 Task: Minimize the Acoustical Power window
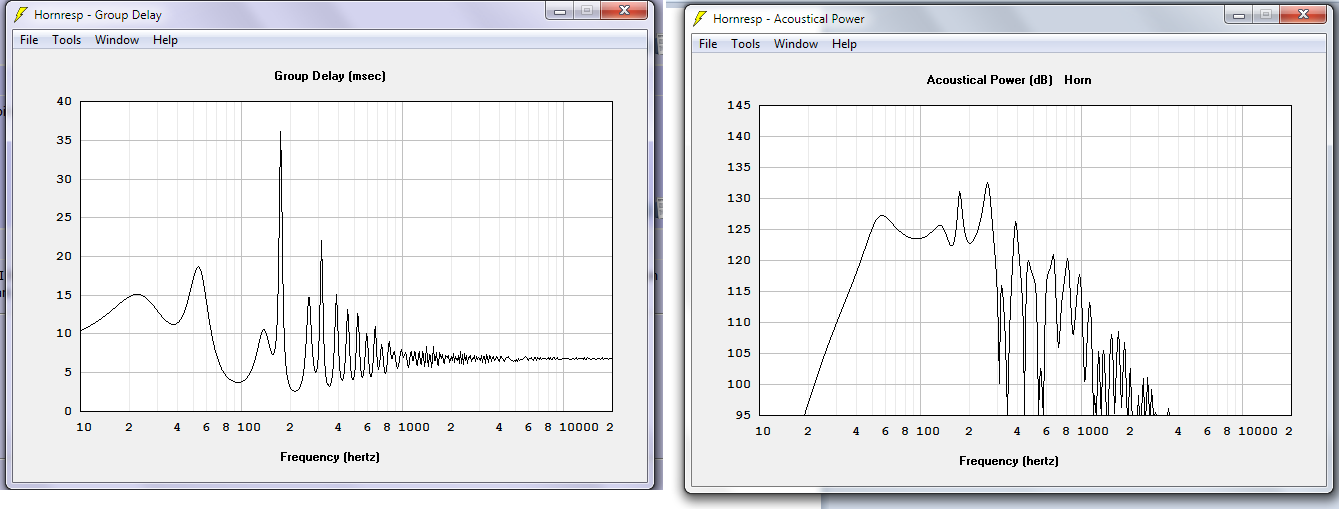pos(1240,14)
